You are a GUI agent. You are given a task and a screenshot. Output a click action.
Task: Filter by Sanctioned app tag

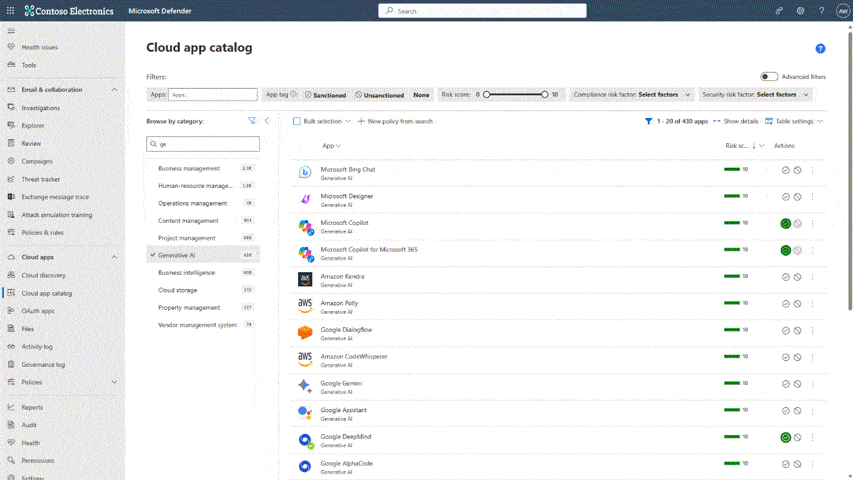click(325, 95)
